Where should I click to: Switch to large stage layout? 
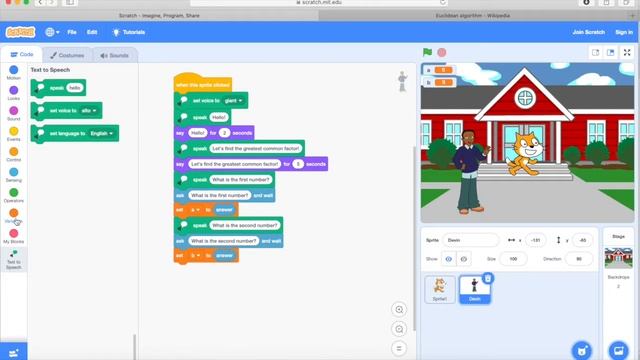click(611, 52)
